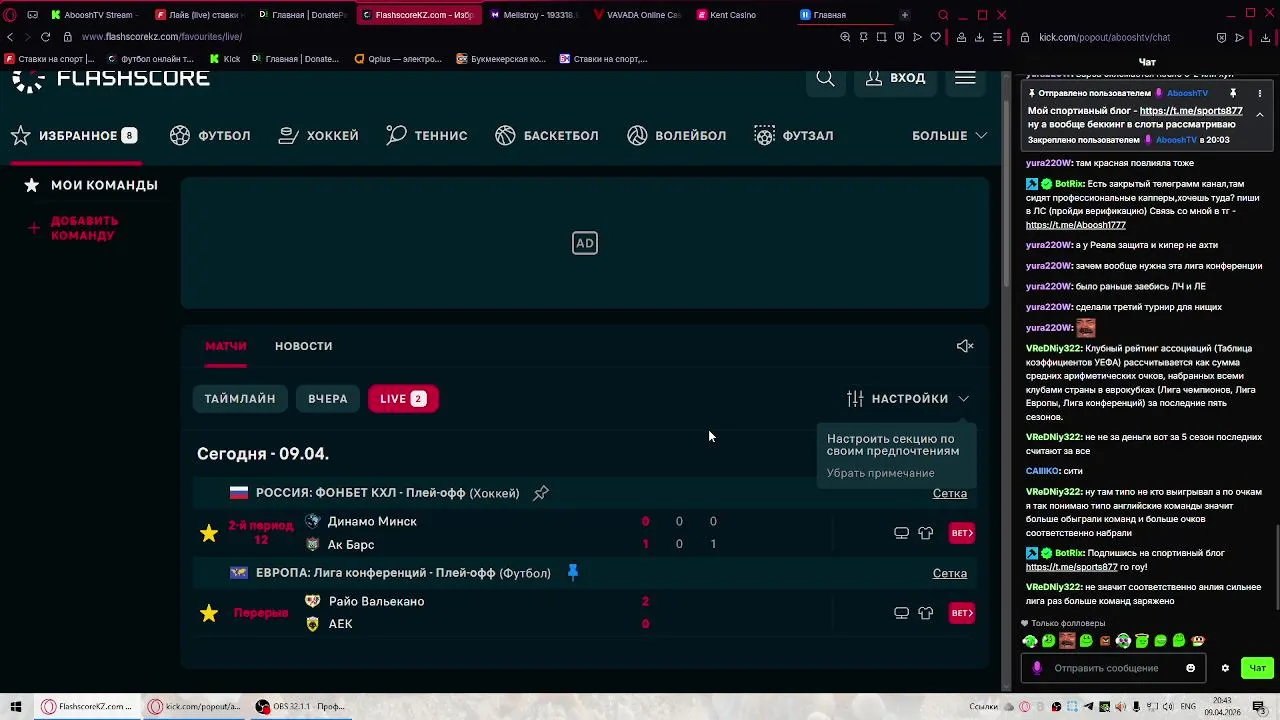Screen dimensions: 1280x720
Task: Expand the НАСТРОЙКИ settings dropdown
Action: 908,399
